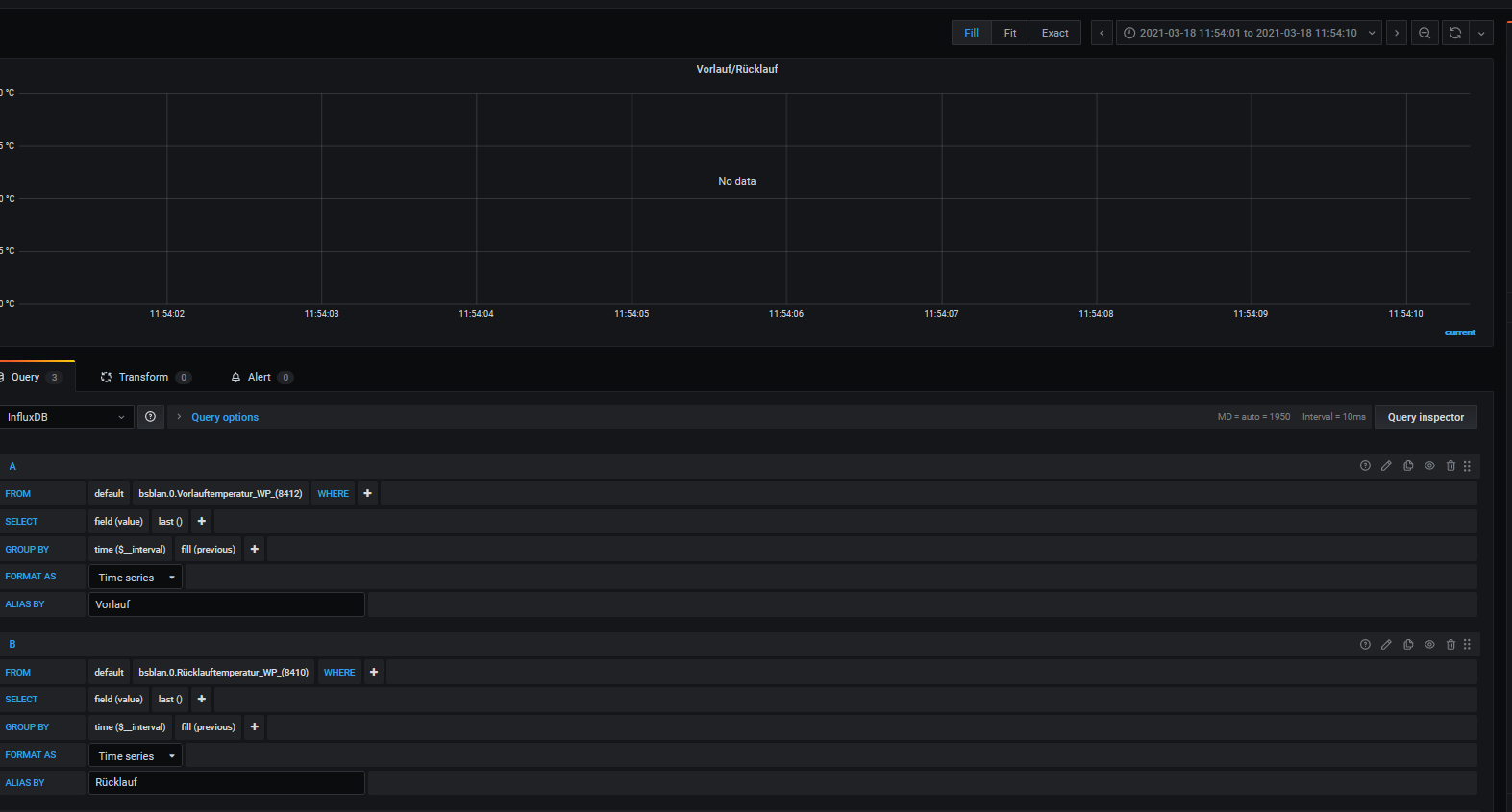The width and height of the screenshot is (1512, 812).
Task: Shift time range backwards
Action: (x=1102, y=33)
